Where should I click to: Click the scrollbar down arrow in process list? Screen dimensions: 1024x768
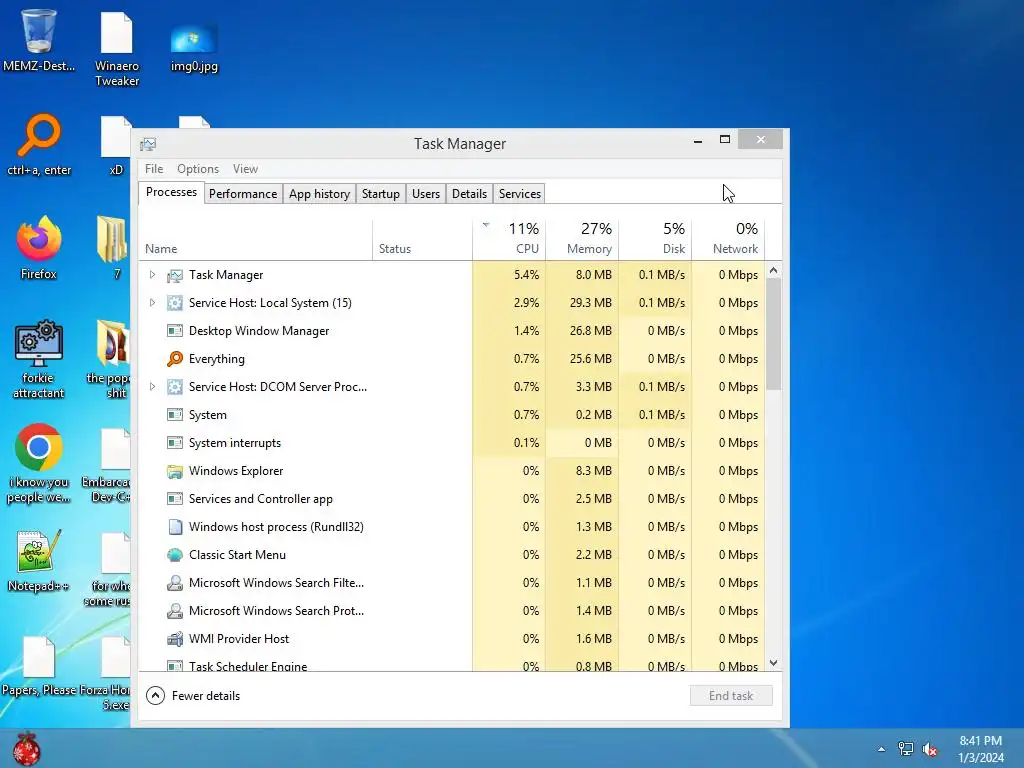point(773,663)
